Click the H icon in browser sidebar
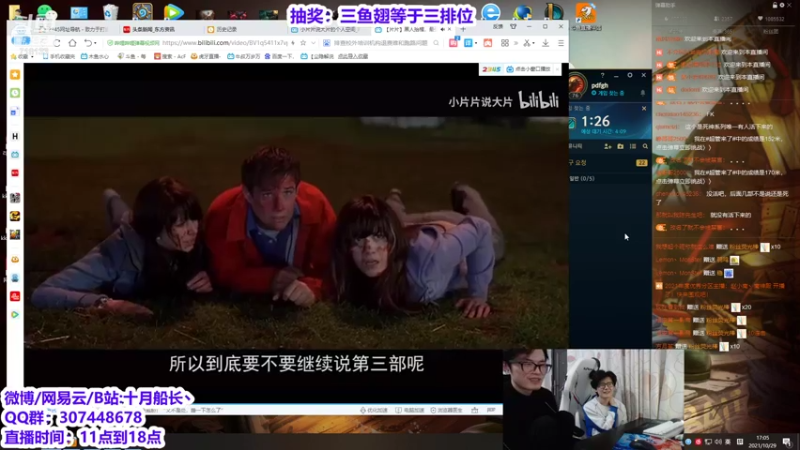This screenshot has height=450, width=800. click(x=15, y=136)
